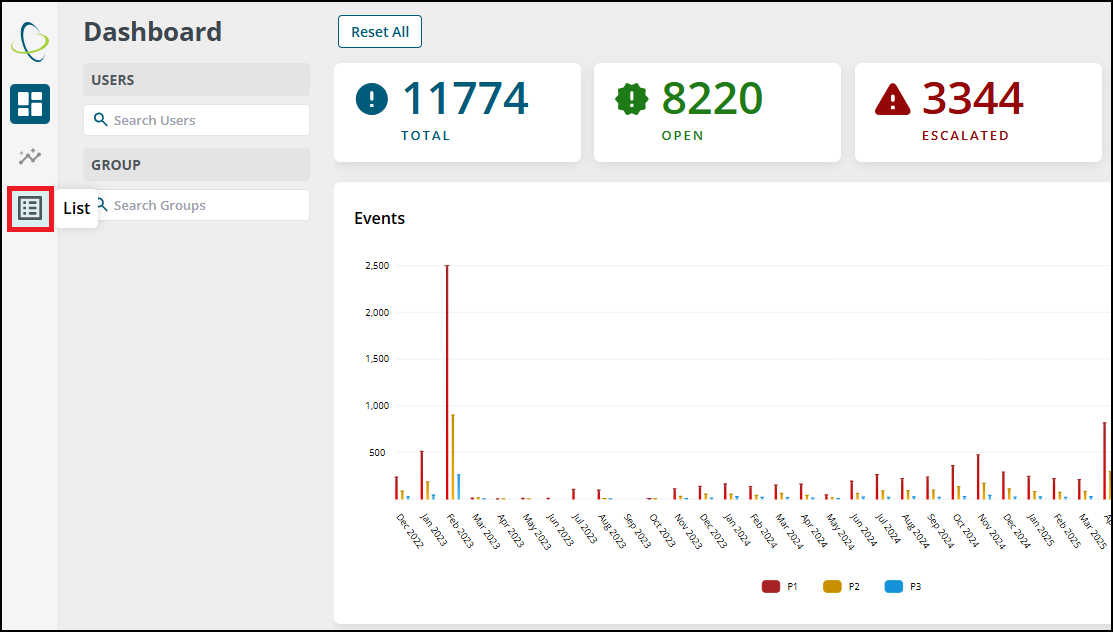
Task: Click the tall Feb 2023 P1 bar
Action: coord(447,382)
